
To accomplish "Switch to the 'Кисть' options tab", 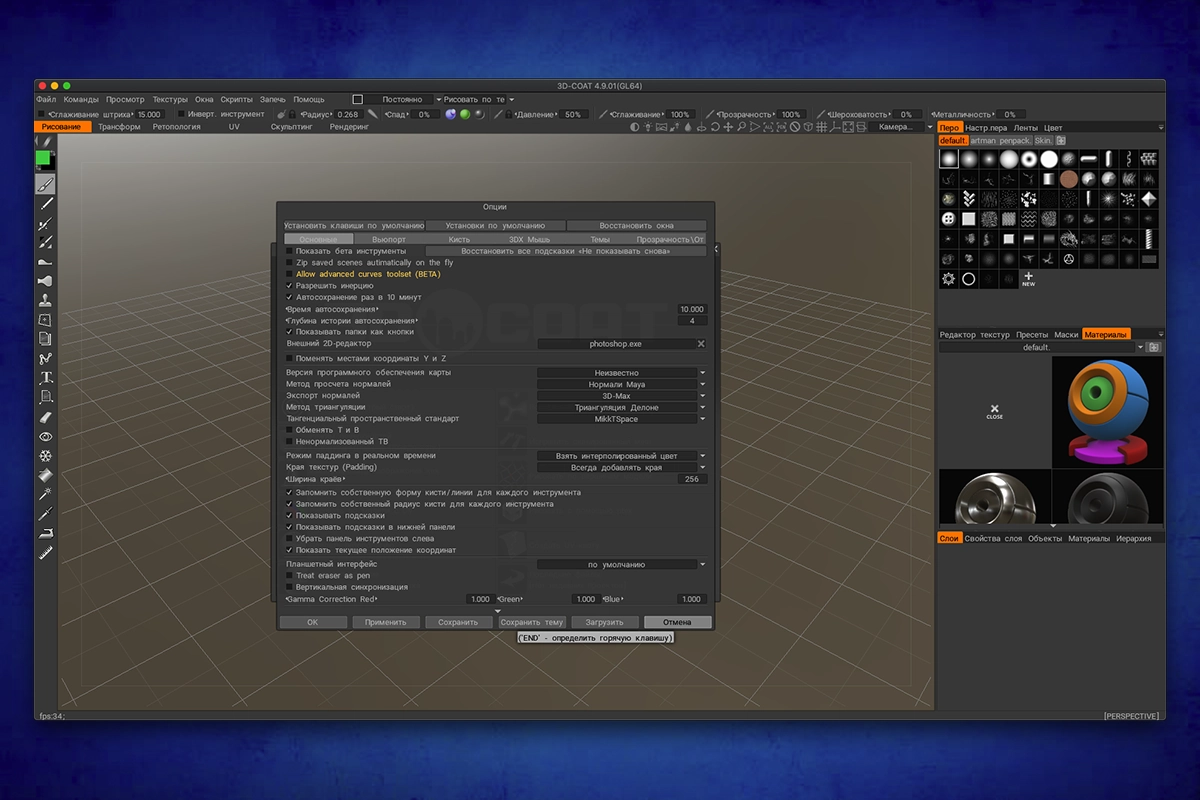I will pos(459,240).
